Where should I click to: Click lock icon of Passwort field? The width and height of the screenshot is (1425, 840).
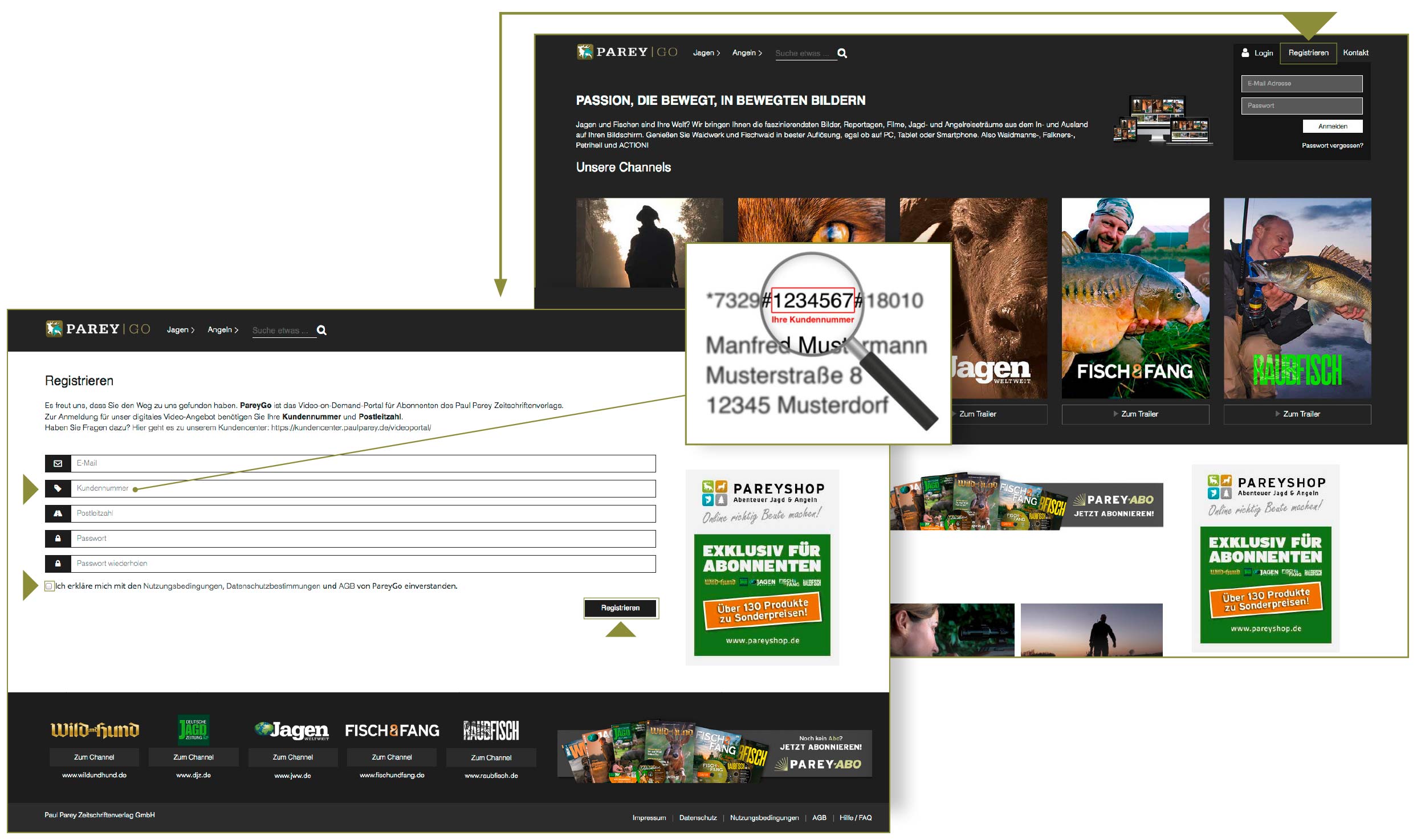pyautogui.click(x=58, y=539)
